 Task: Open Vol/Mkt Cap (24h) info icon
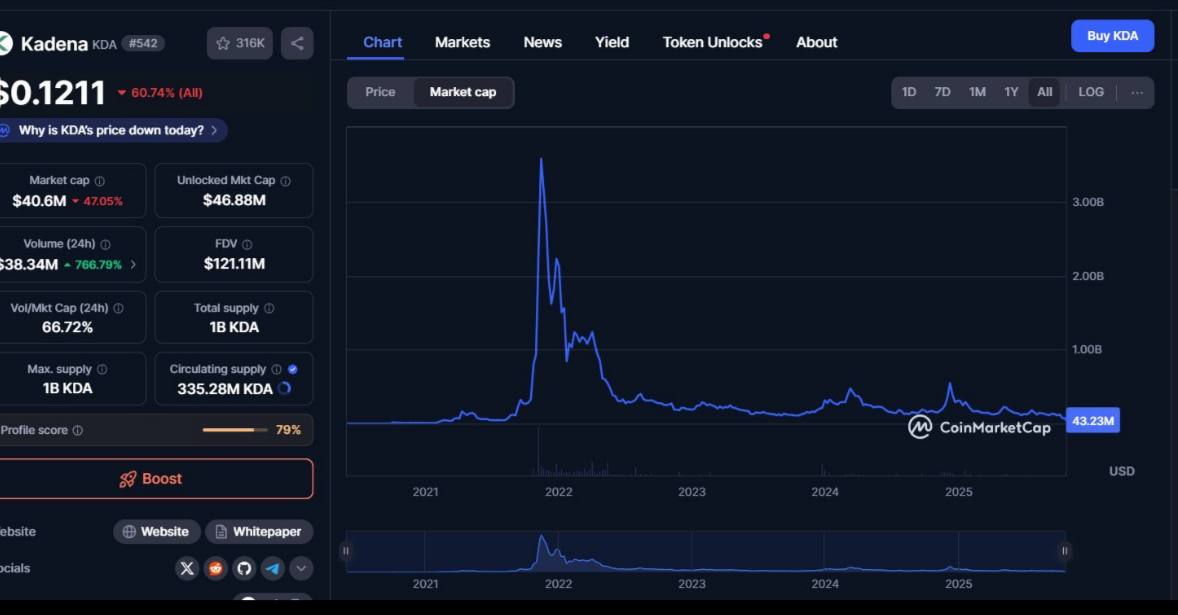click(x=119, y=309)
